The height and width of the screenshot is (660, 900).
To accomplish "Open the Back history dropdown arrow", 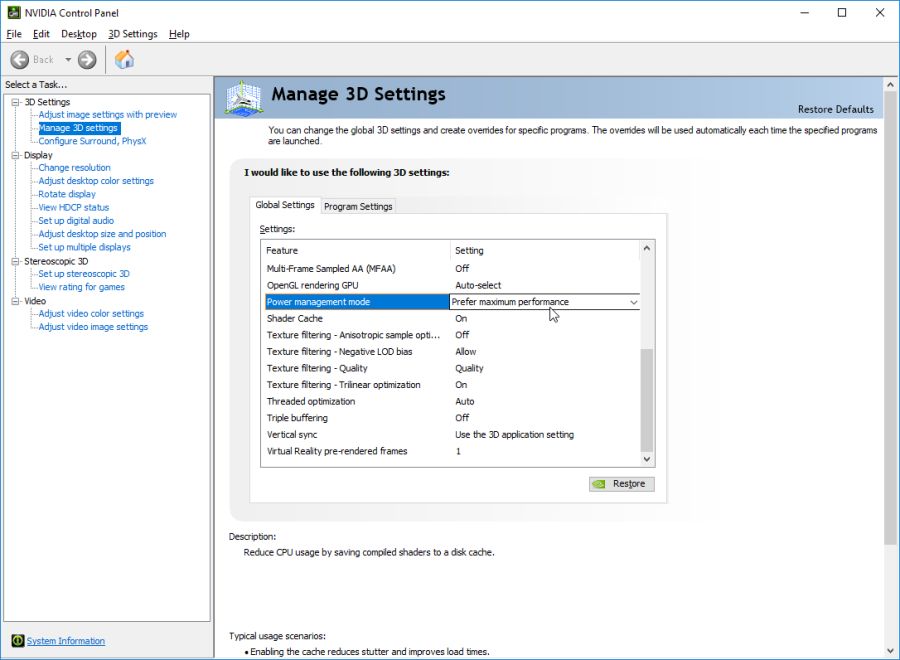I will pyautogui.click(x=68, y=60).
